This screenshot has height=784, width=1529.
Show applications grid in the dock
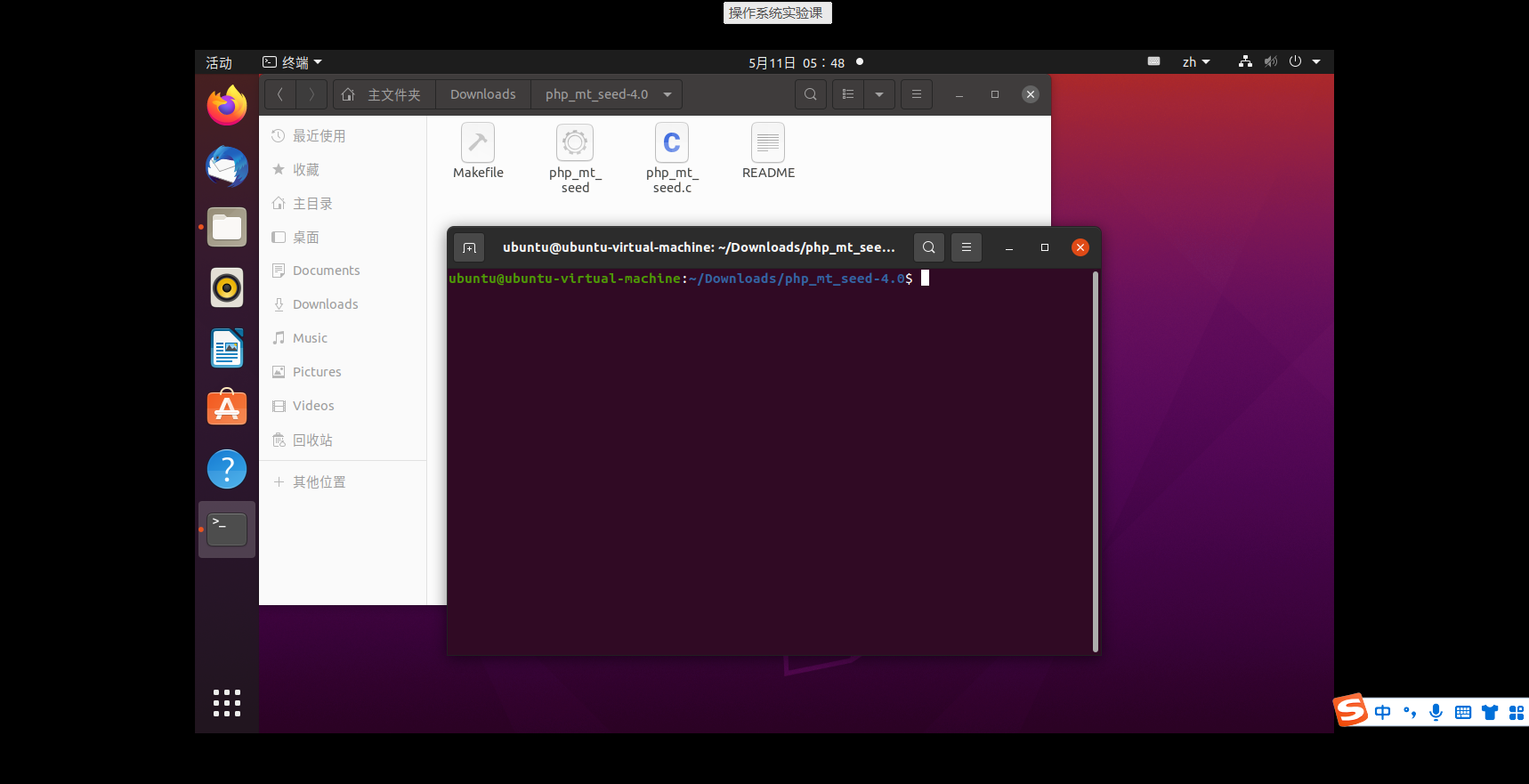(x=227, y=702)
